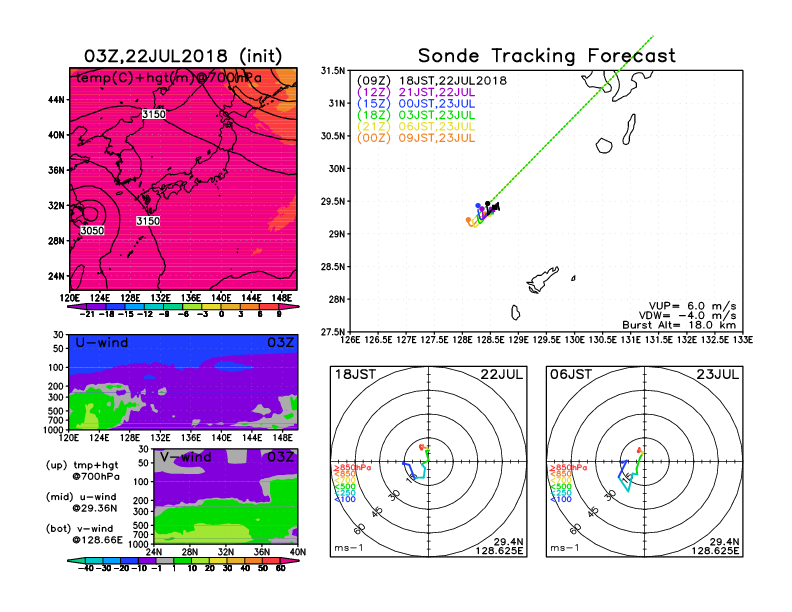Click the "(bot) v-wind @128.66E" note
The height and width of the screenshot is (612, 792).
click(84, 534)
